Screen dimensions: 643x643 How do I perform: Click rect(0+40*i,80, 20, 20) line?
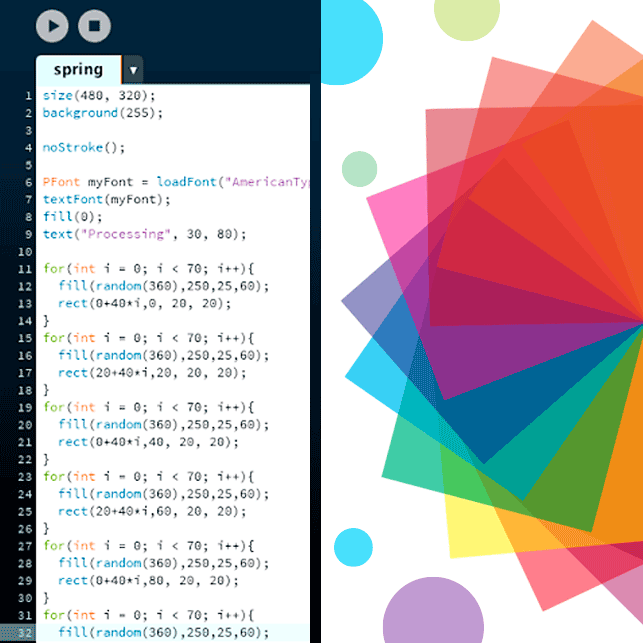pyautogui.click(x=148, y=580)
